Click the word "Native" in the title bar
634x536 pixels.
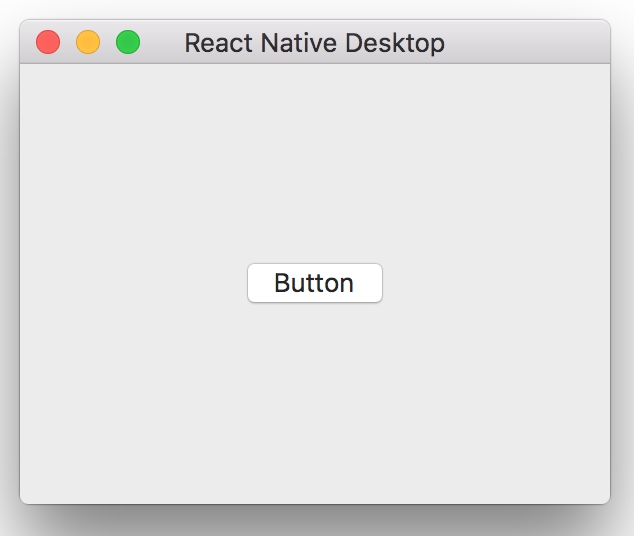(298, 43)
